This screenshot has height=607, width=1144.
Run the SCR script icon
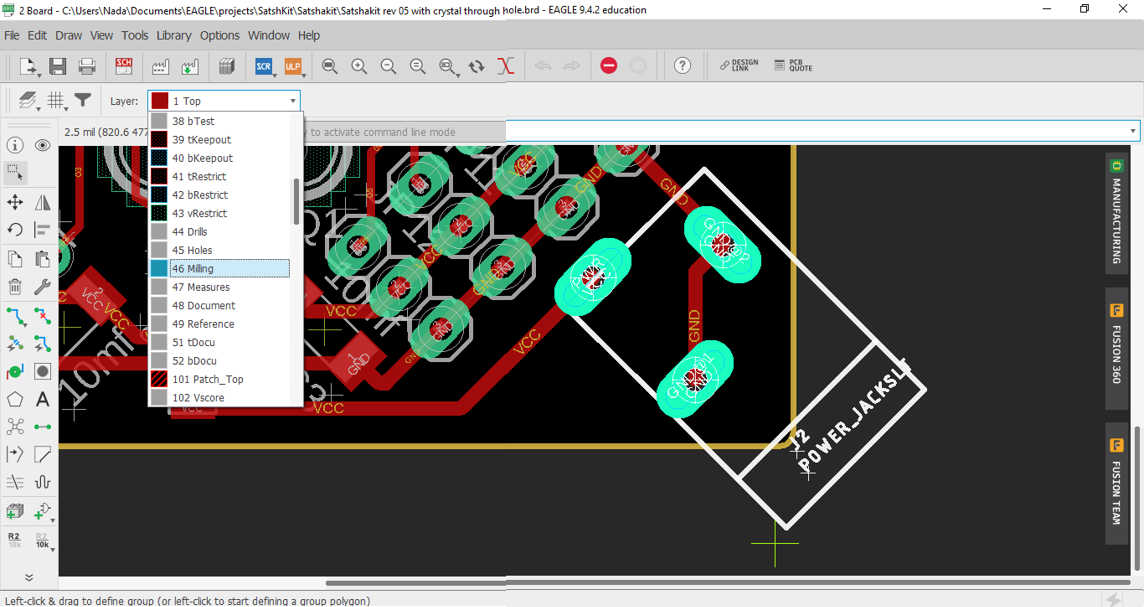263,66
